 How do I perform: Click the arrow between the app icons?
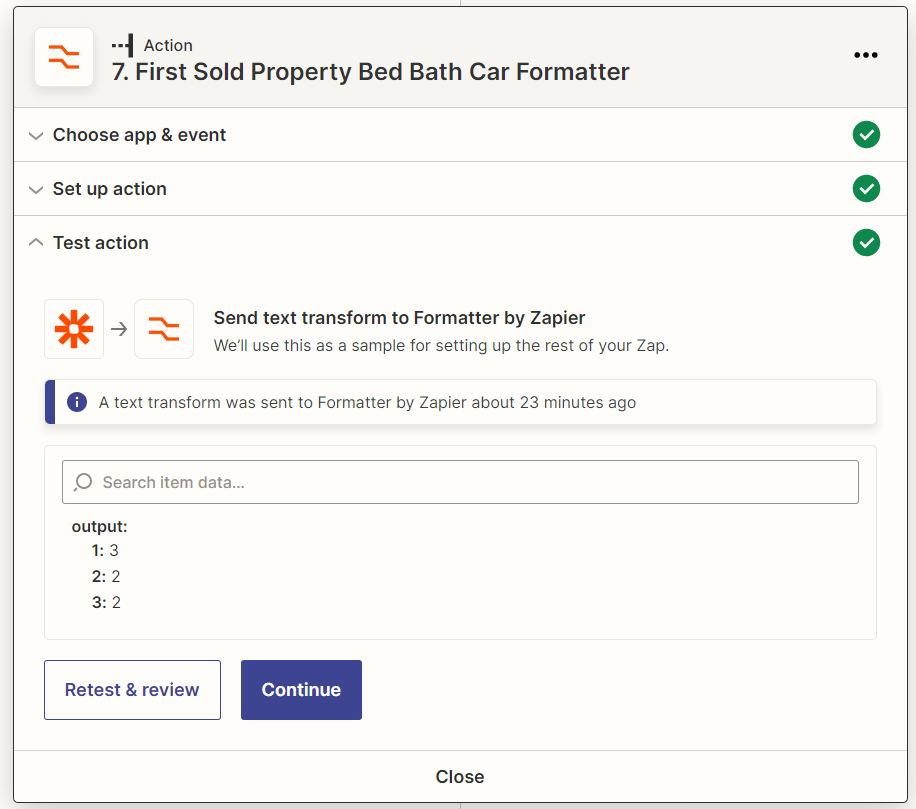119,329
